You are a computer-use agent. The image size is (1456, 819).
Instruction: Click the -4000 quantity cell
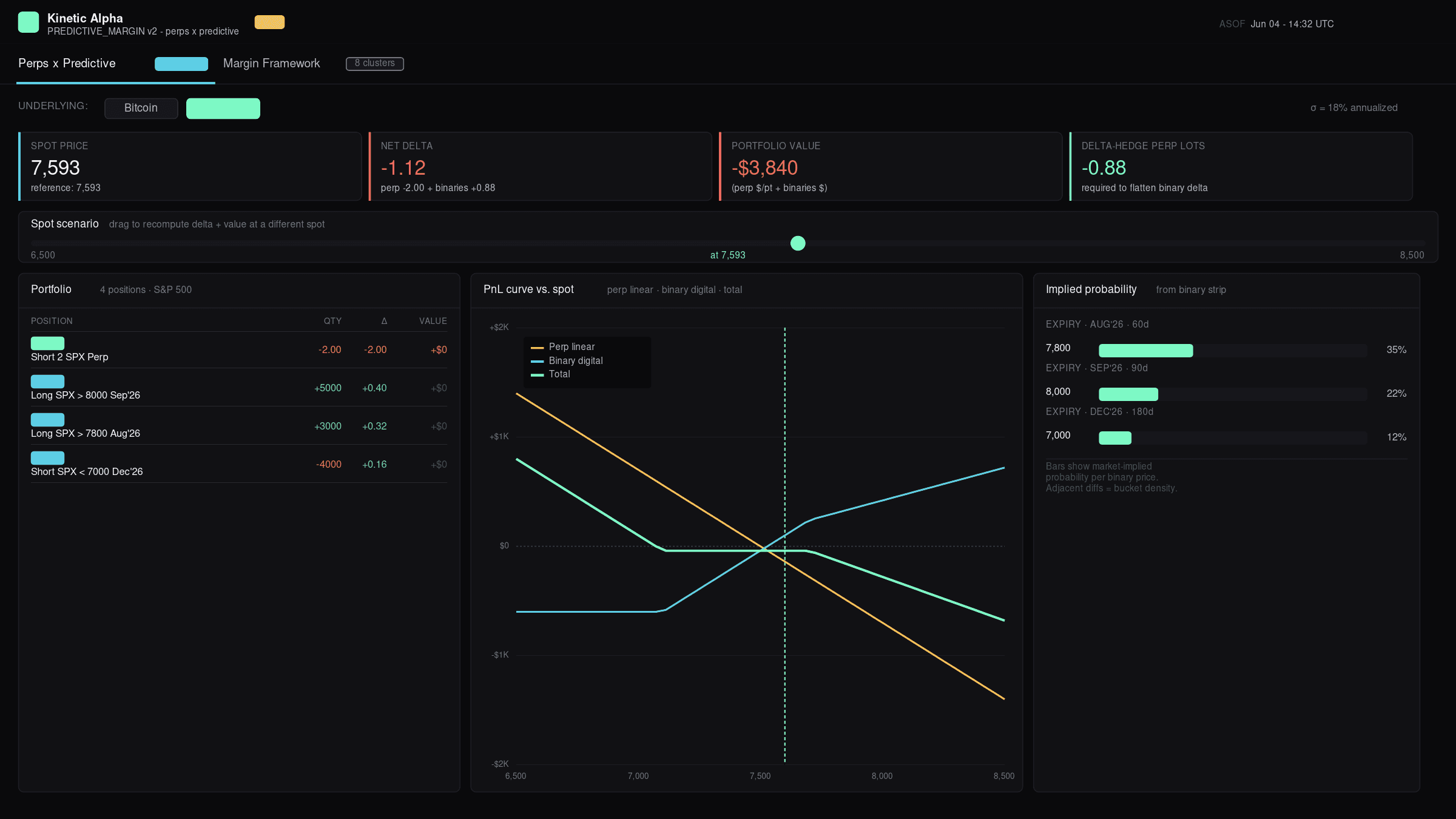[329, 465]
